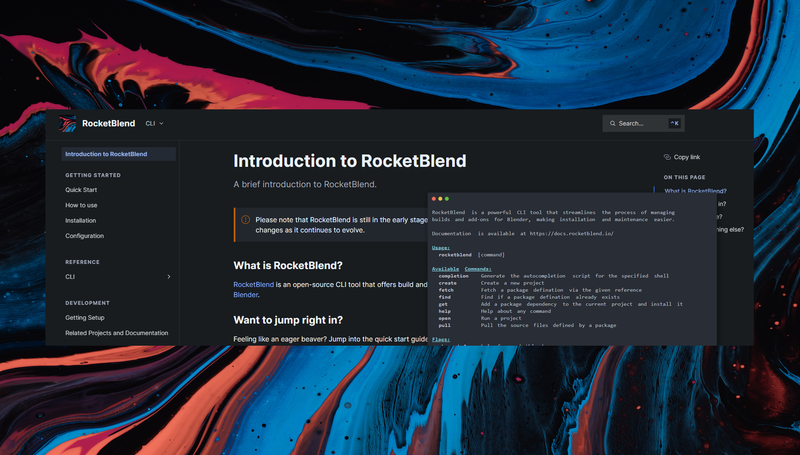
Task: Follow the RocketBlend hyperlink in paragraph
Action: (x=254, y=285)
